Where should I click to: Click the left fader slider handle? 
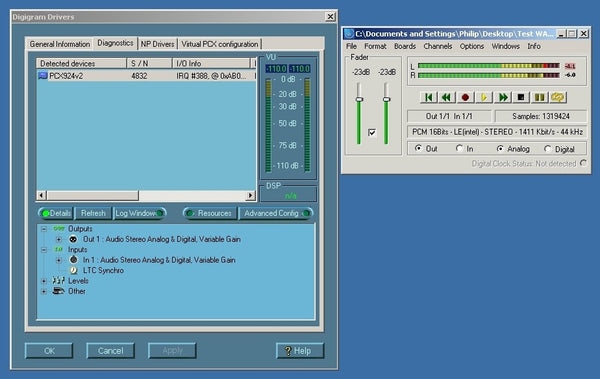point(359,100)
